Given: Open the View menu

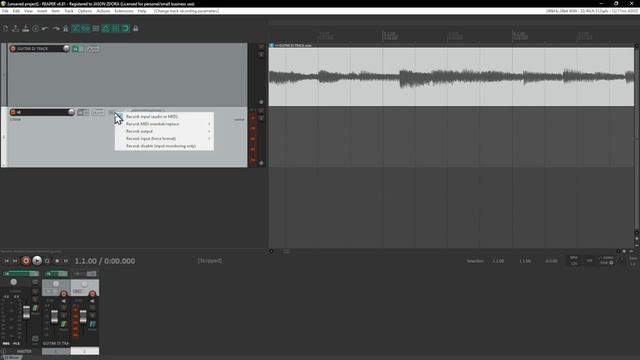Looking at the screenshot, I should pos(28,11).
